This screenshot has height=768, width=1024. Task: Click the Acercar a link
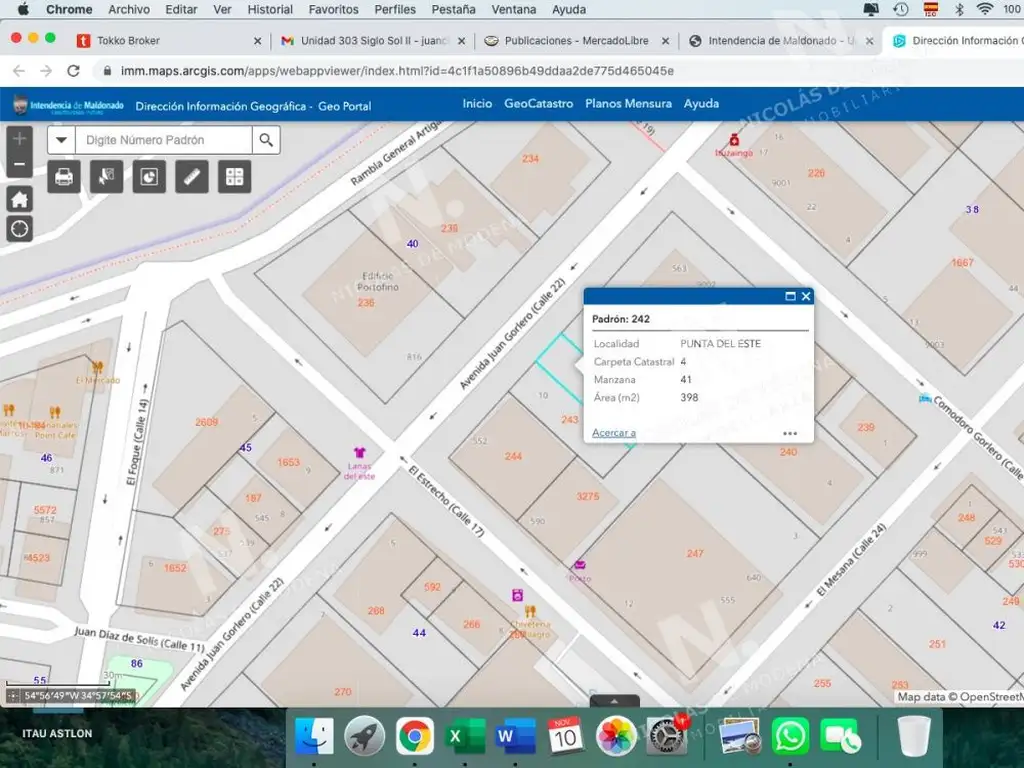614,433
